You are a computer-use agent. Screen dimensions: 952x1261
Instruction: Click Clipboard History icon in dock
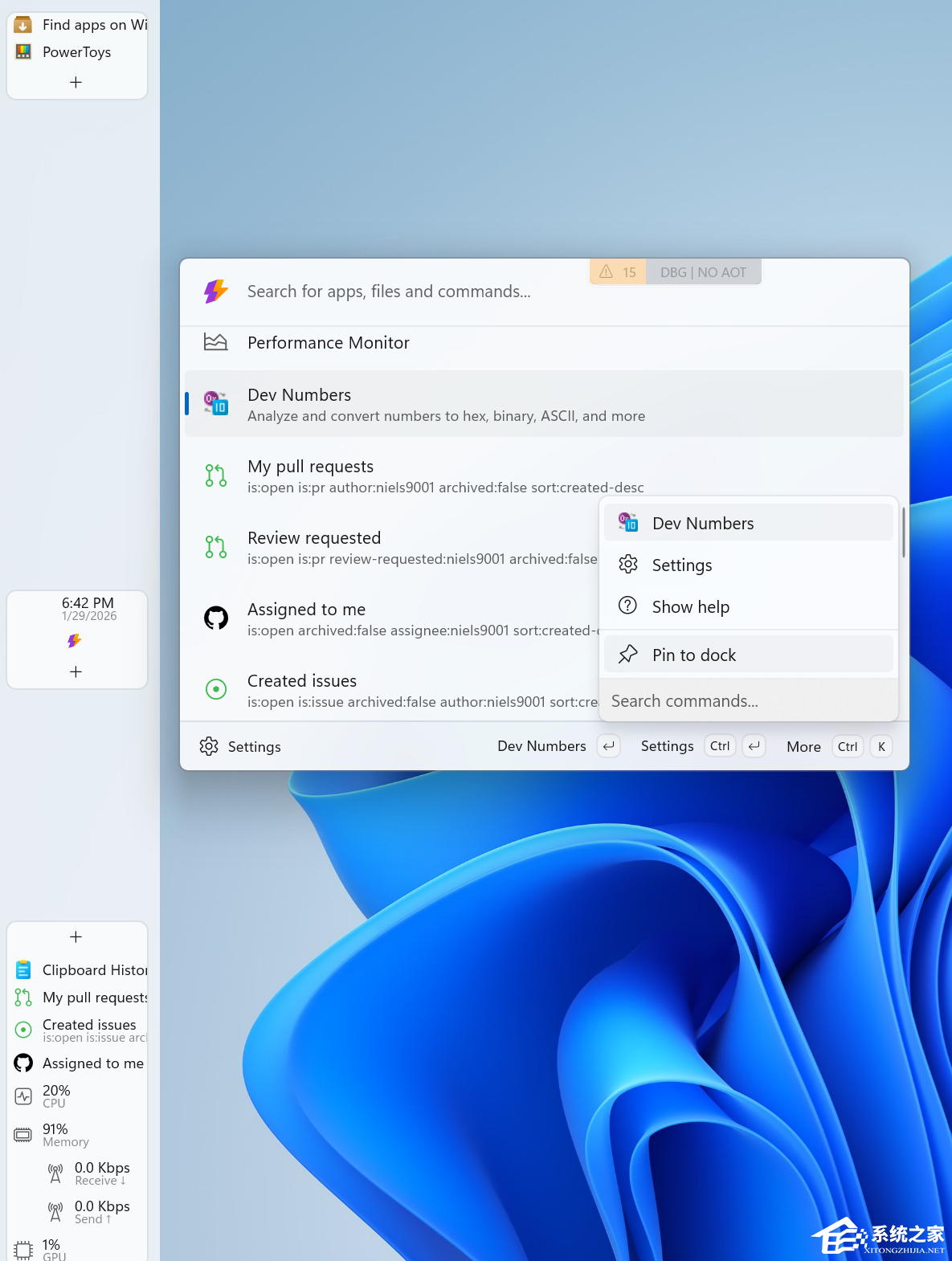tap(23, 970)
